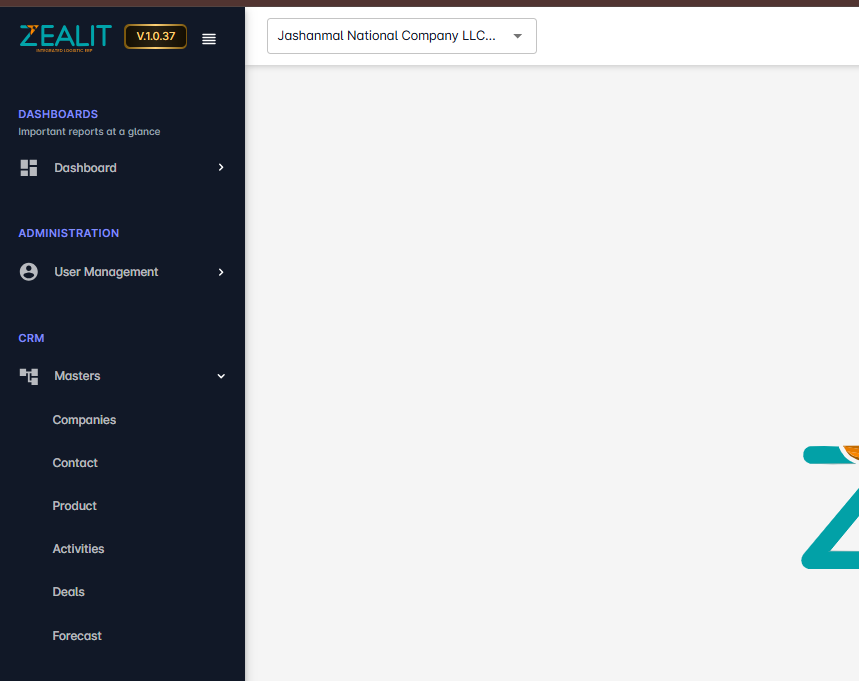The height and width of the screenshot is (681, 859).
Task: Expand User Management using its chevron
Action: [221, 272]
